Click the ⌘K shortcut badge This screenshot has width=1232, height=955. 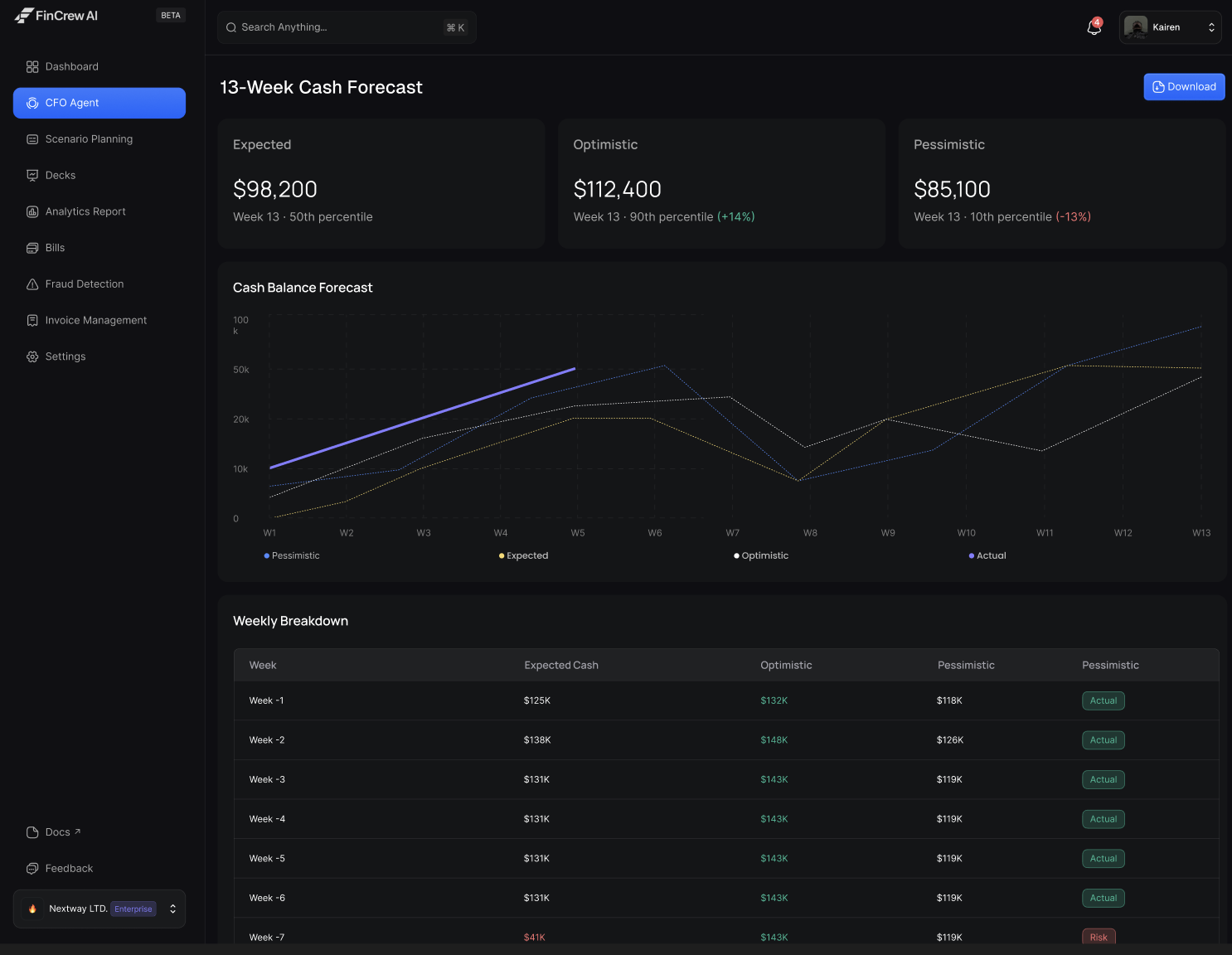[x=455, y=27]
